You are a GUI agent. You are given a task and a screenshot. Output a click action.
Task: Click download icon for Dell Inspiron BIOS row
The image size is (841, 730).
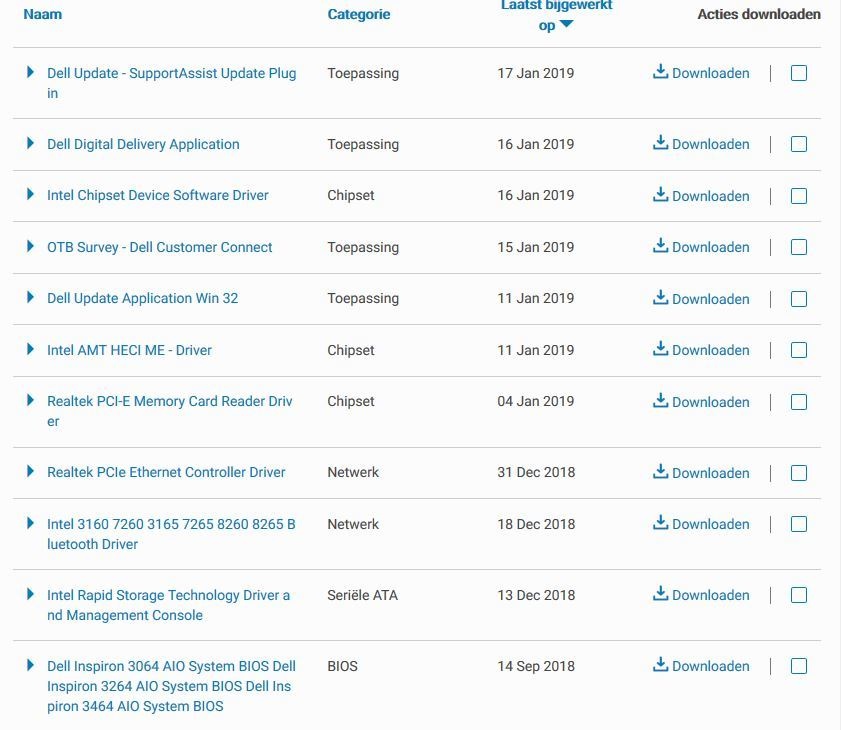pyautogui.click(x=660, y=665)
